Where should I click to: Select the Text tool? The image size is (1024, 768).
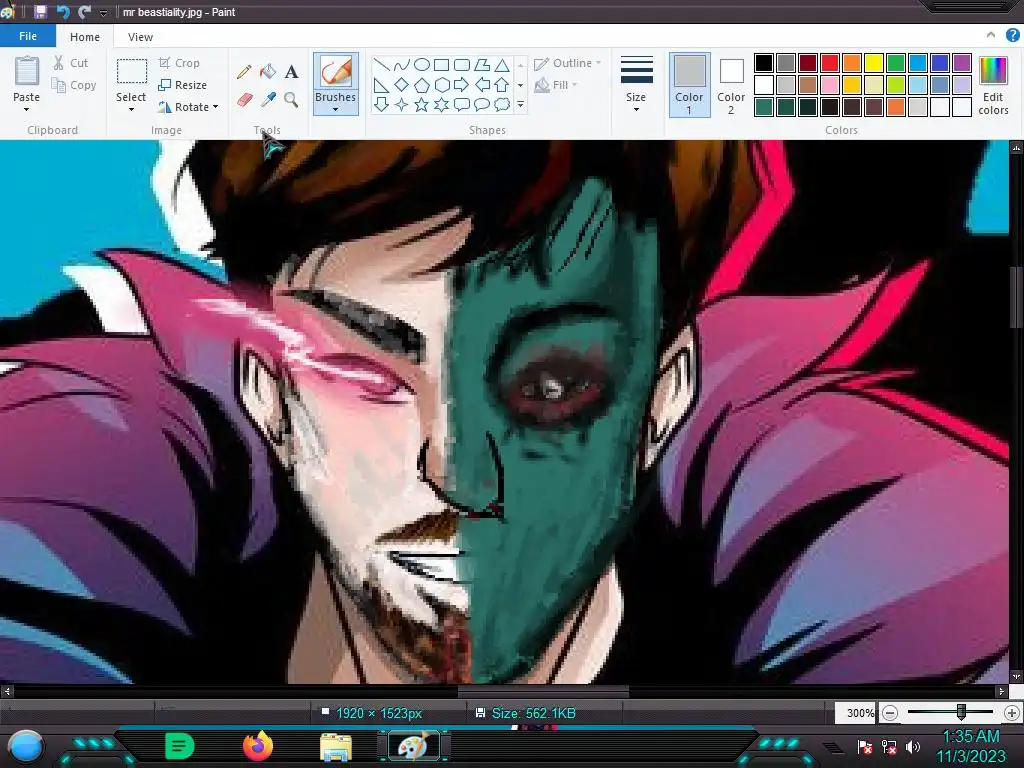[291, 71]
